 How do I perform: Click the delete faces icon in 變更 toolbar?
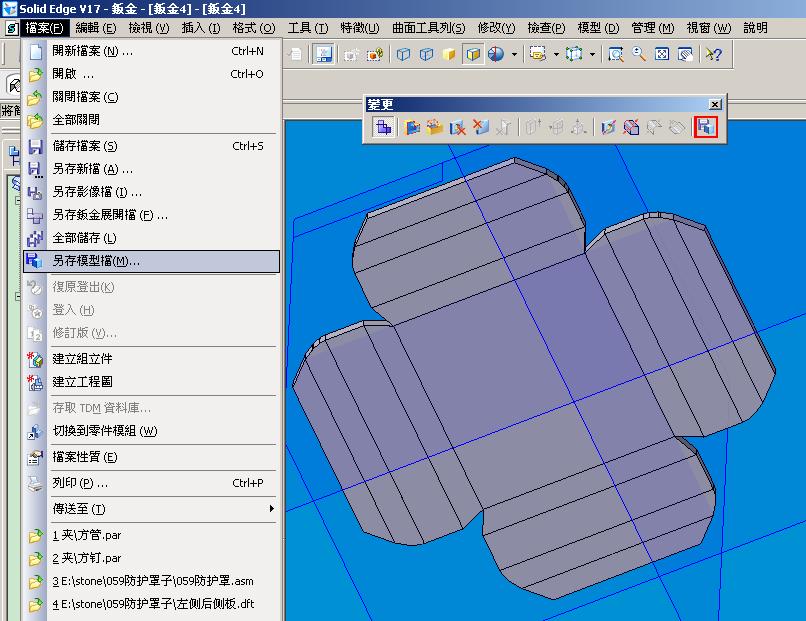(457, 127)
